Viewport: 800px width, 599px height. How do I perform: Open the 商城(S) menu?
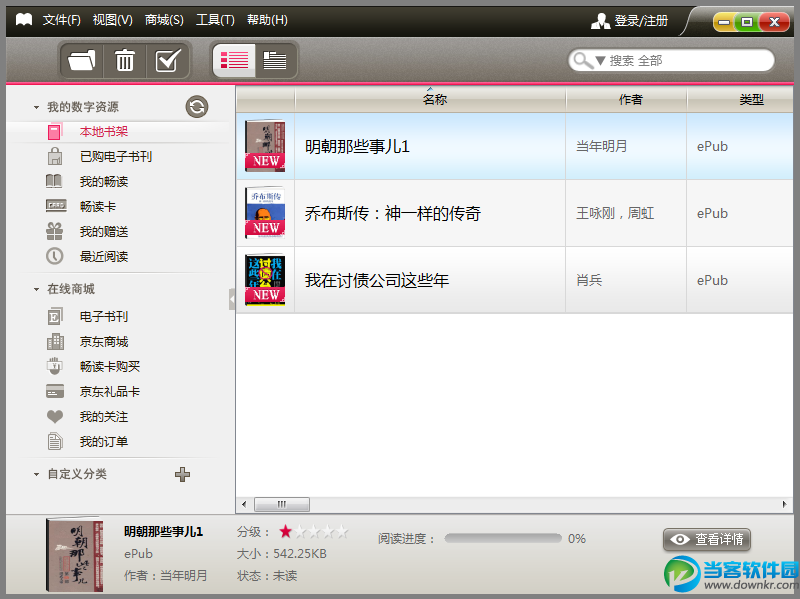point(163,19)
